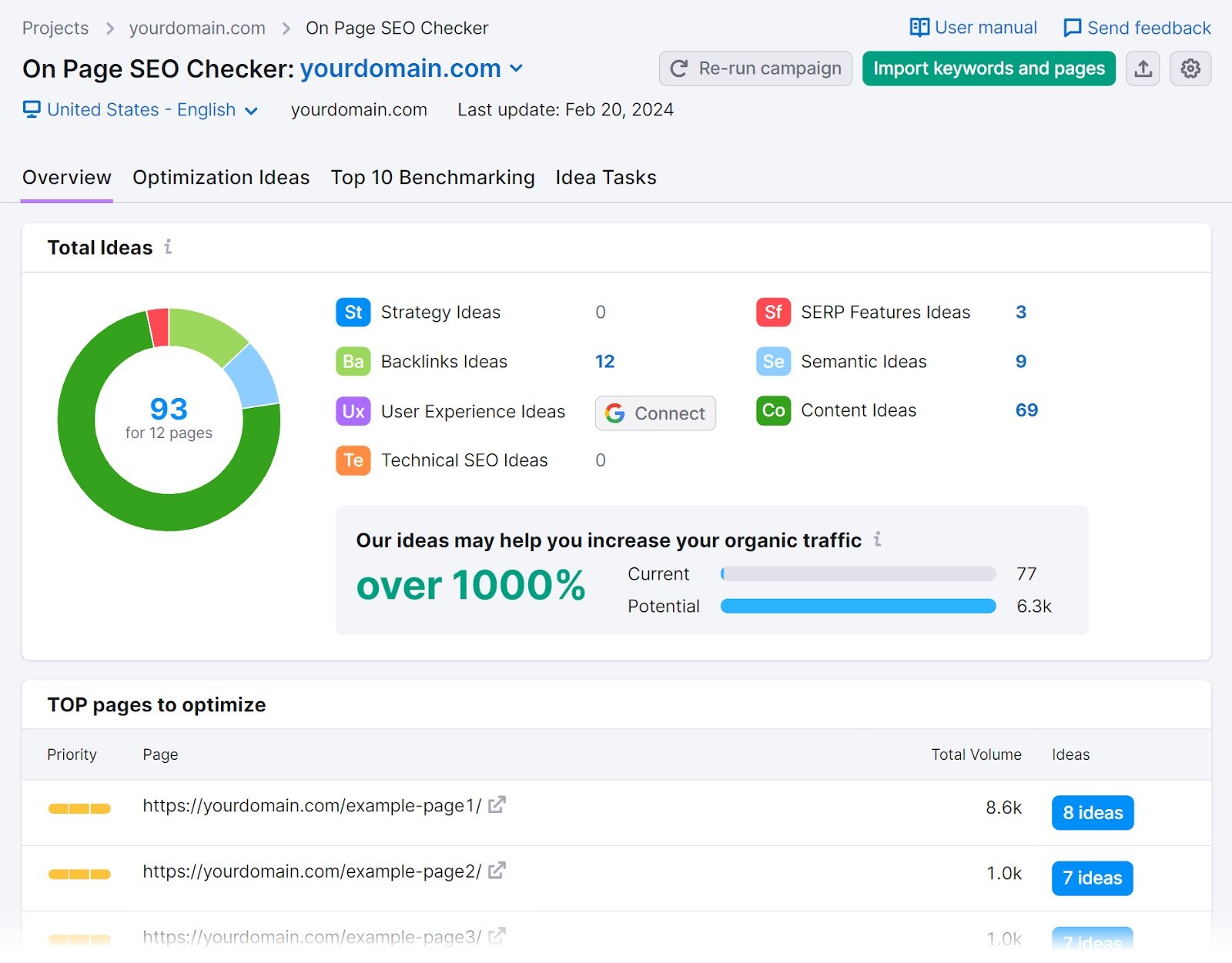
Task: Click the Import keywords and pages button
Action: [x=989, y=69]
